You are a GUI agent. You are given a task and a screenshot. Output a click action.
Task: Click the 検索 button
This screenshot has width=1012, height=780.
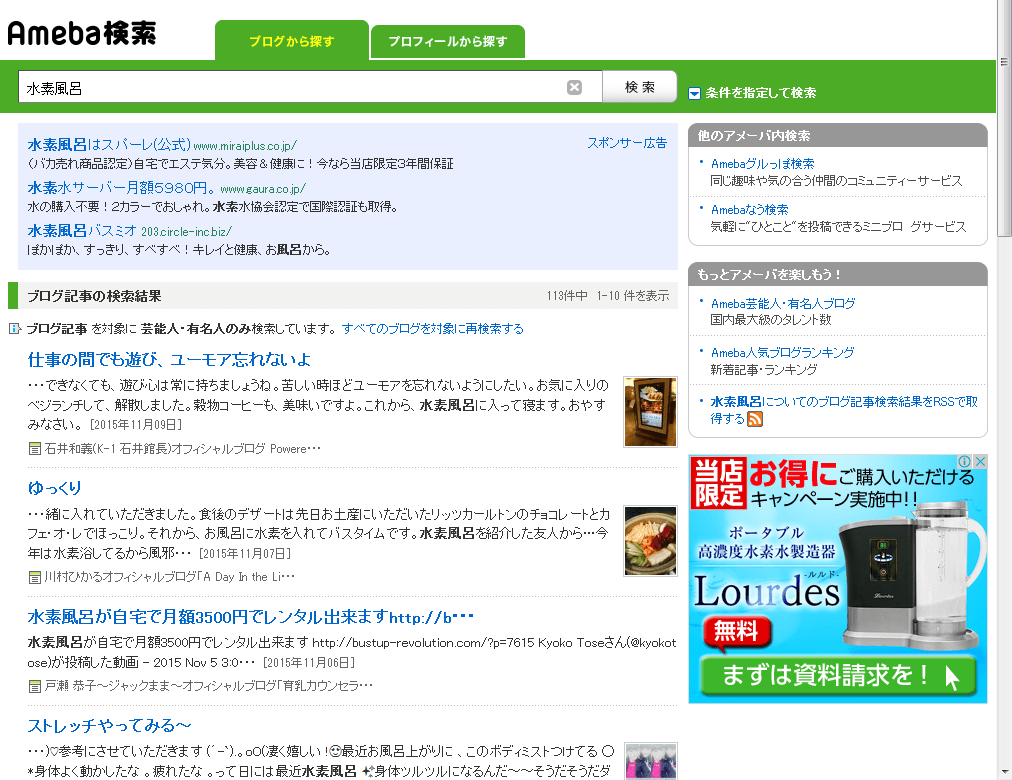pos(640,87)
